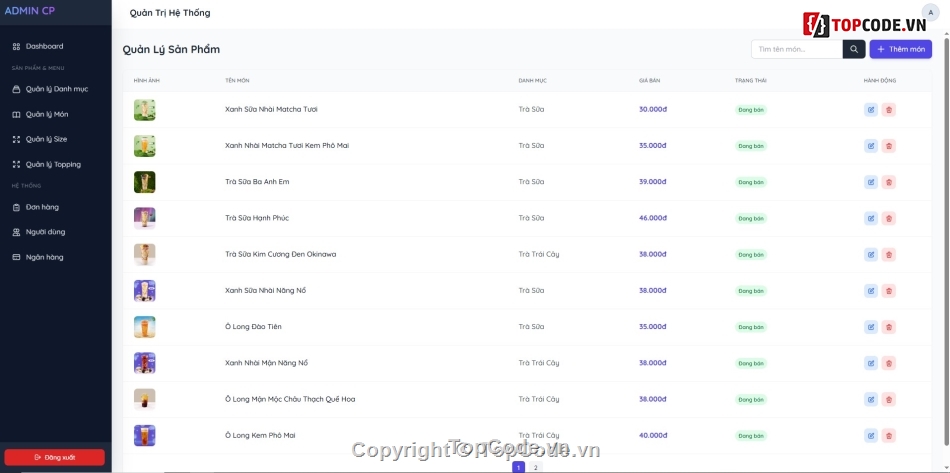Viewport: 950px width, 473px height.
Task: Open the user avatar menu
Action: pos(930,13)
